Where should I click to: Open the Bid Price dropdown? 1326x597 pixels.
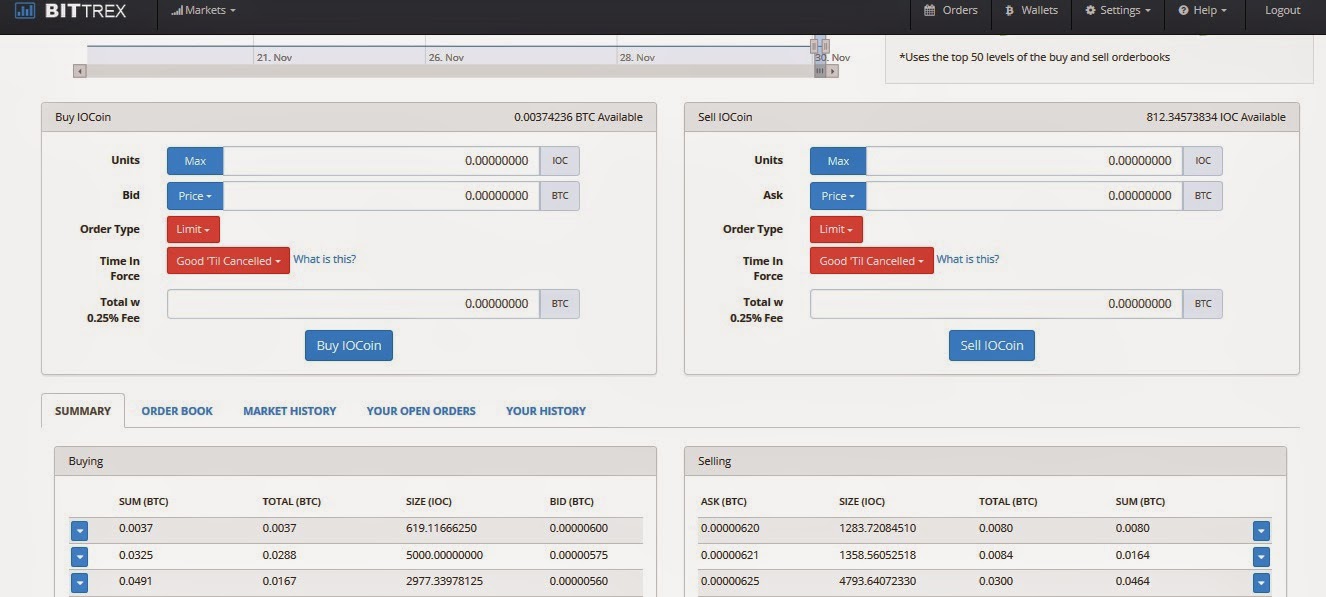[195, 196]
